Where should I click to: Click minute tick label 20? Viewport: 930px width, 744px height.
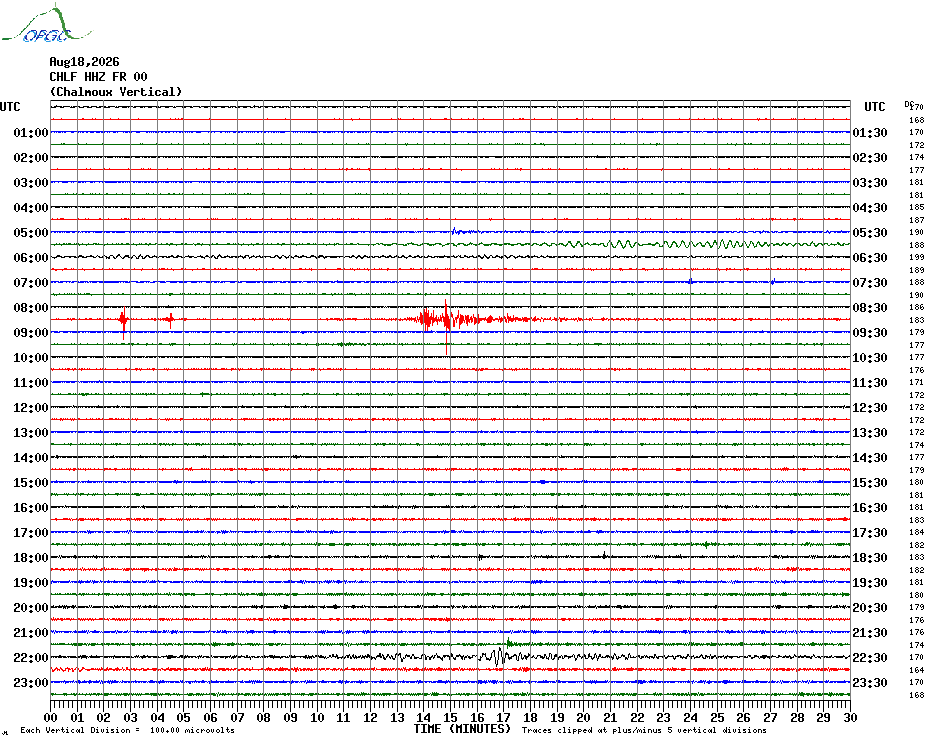coord(584,718)
